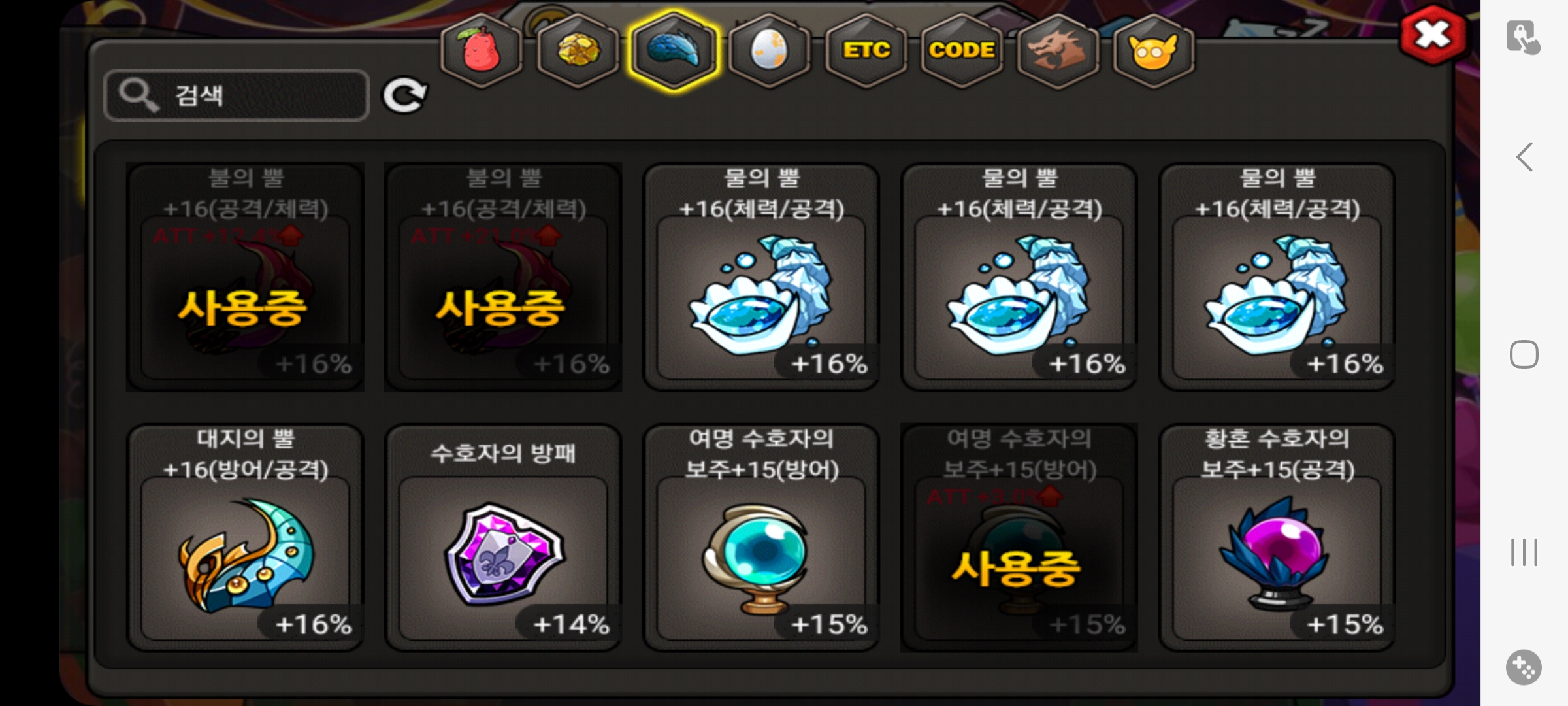
Task: Focus the 검색 search field
Action: (x=237, y=95)
